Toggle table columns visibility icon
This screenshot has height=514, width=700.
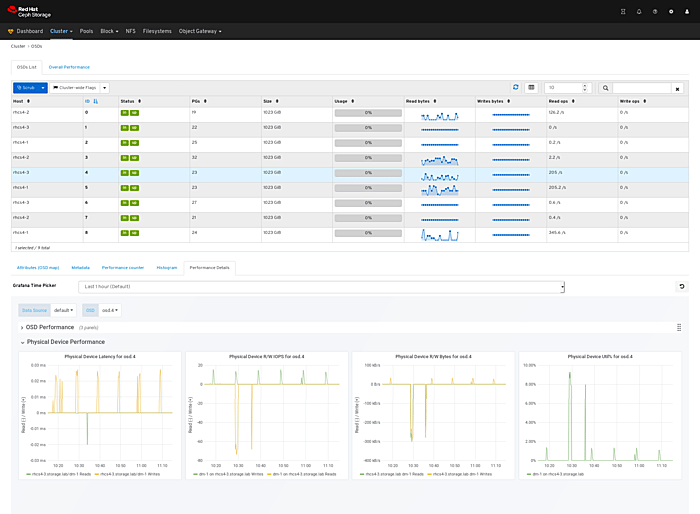[532, 88]
